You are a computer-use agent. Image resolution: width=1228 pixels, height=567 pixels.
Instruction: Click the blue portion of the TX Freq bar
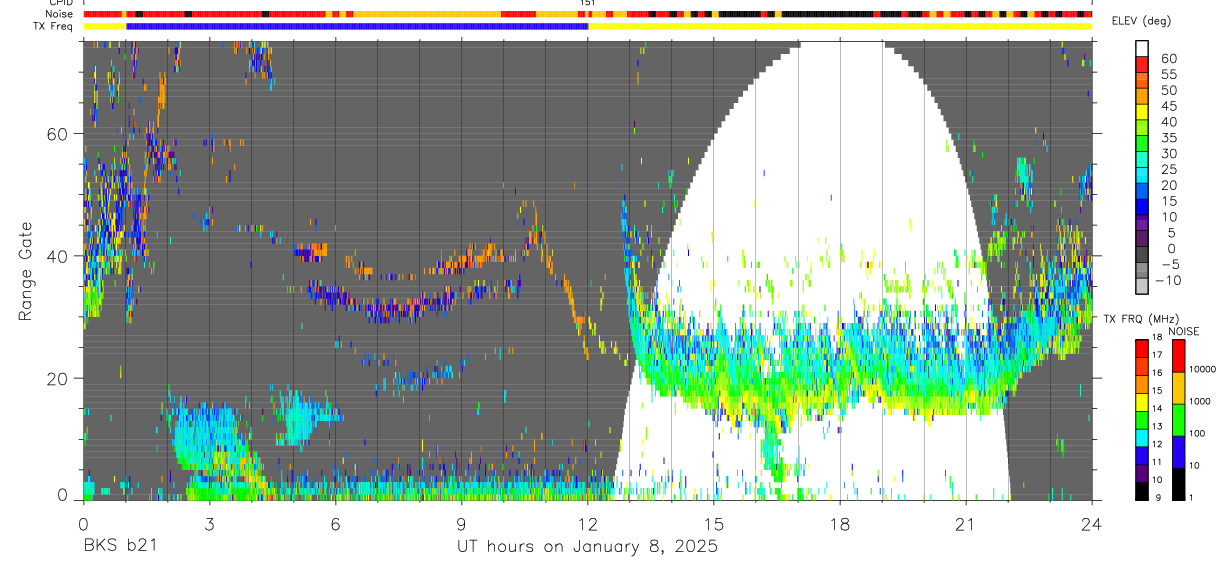(357, 26)
